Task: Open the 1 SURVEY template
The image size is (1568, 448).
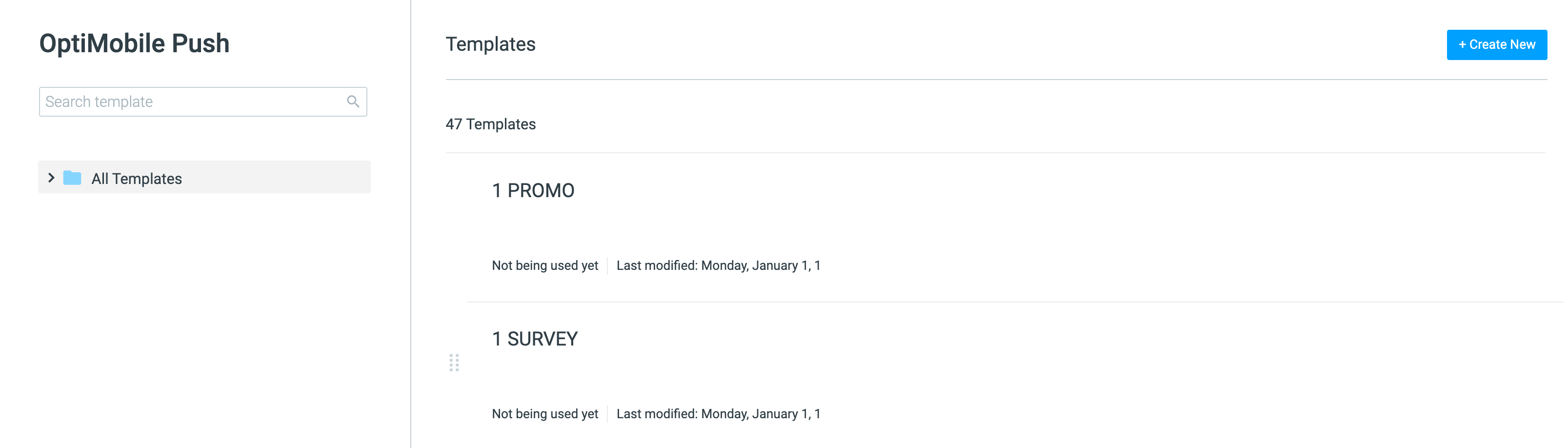Action: click(534, 338)
